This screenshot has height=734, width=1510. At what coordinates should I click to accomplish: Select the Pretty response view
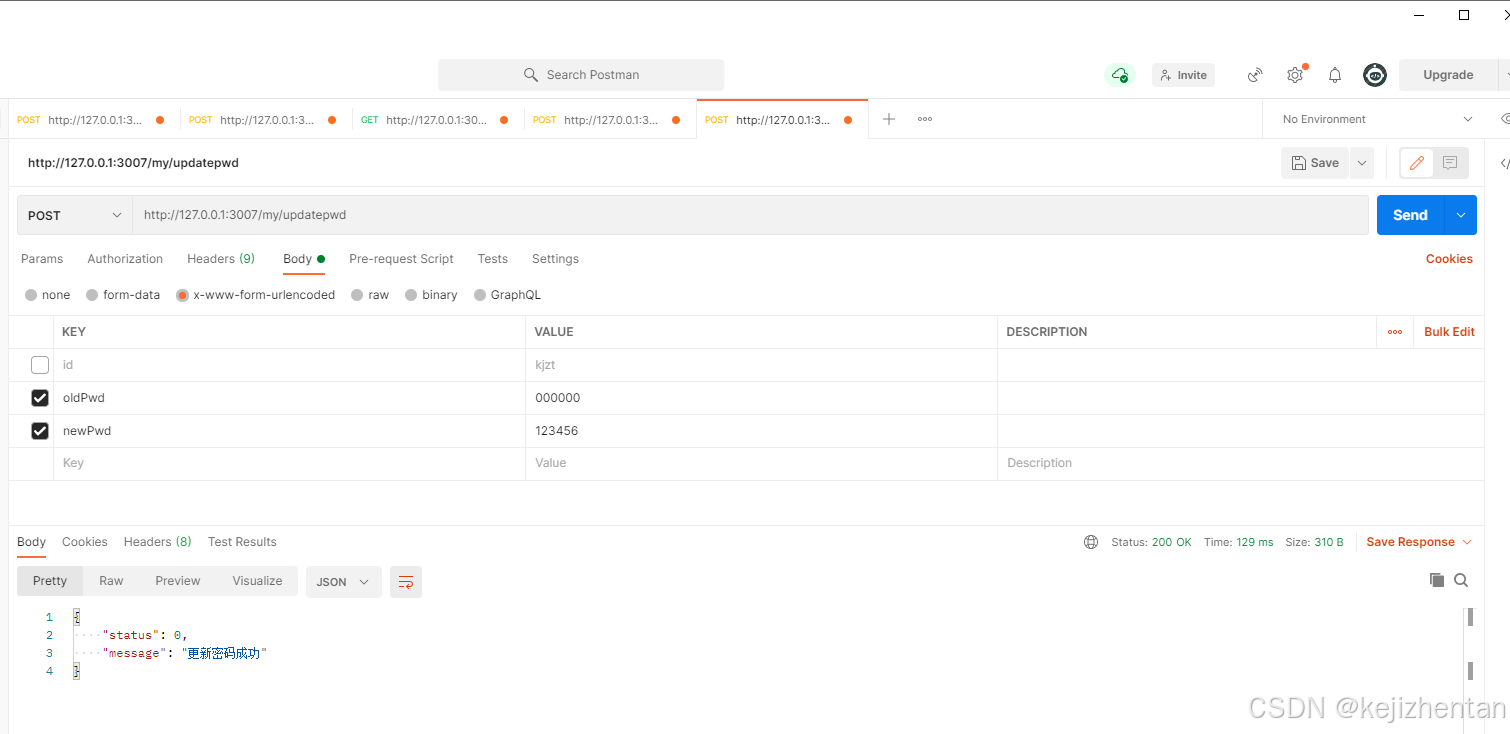50,581
